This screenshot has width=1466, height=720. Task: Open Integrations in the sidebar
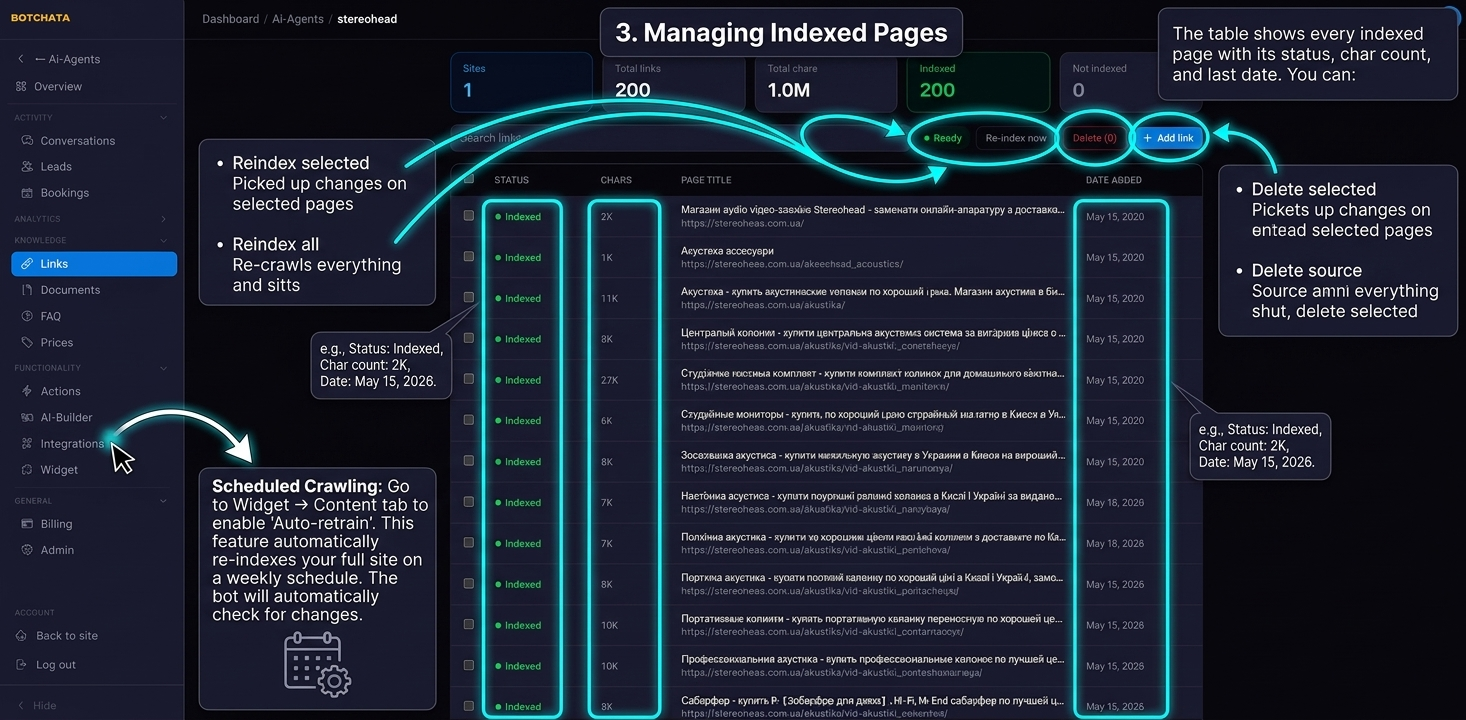tap(72, 444)
